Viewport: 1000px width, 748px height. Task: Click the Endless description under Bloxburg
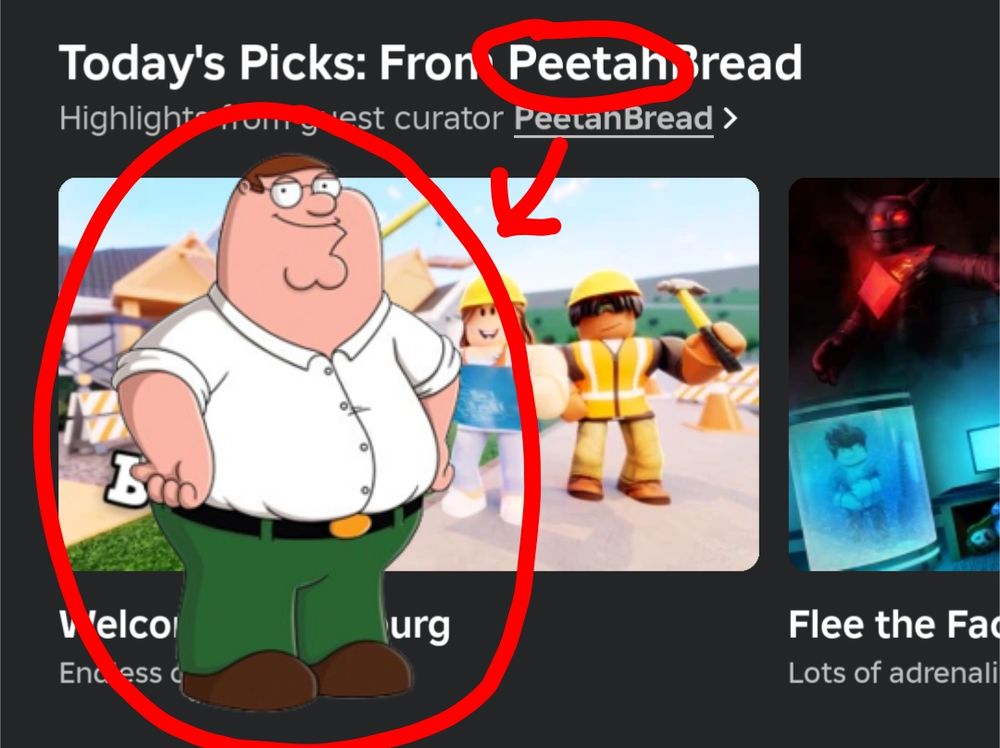(120, 673)
